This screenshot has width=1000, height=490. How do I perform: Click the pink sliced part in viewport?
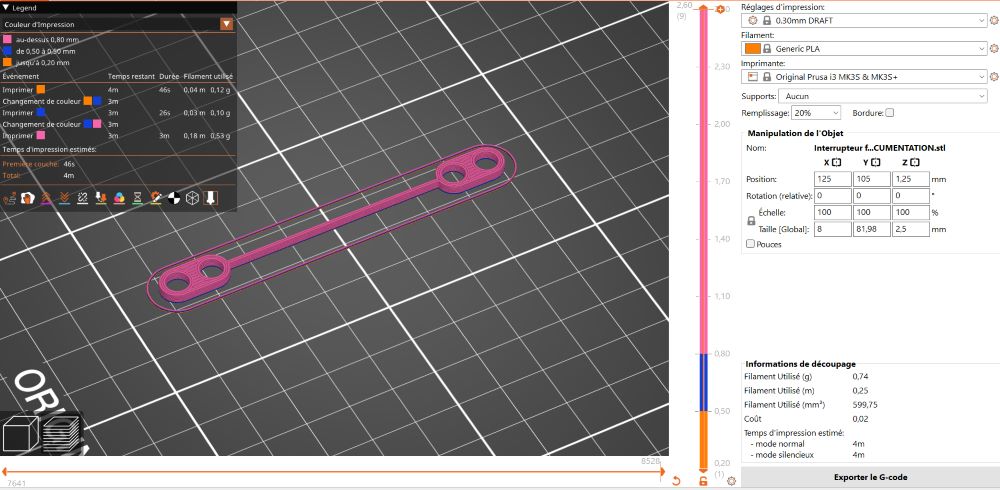coord(332,223)
